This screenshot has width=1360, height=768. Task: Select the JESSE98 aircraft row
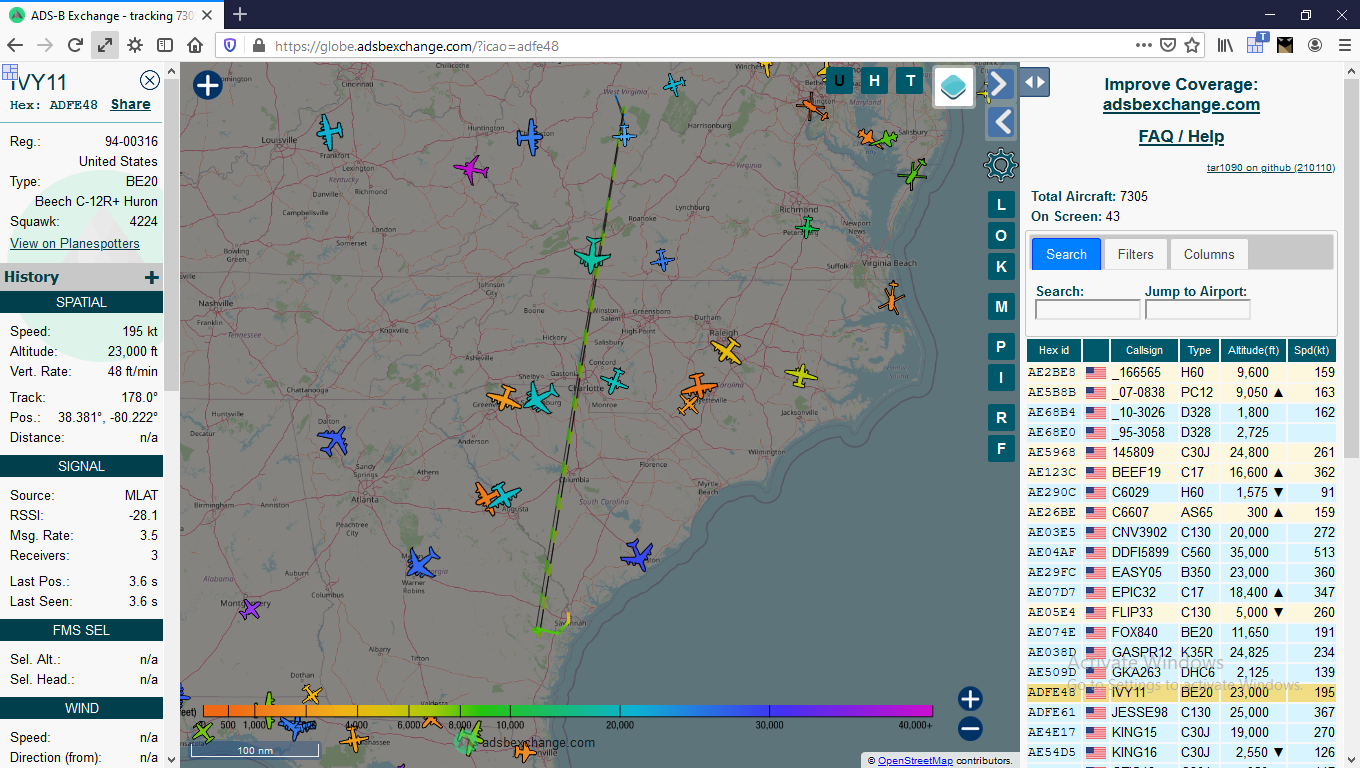[x=1181, y=712]
